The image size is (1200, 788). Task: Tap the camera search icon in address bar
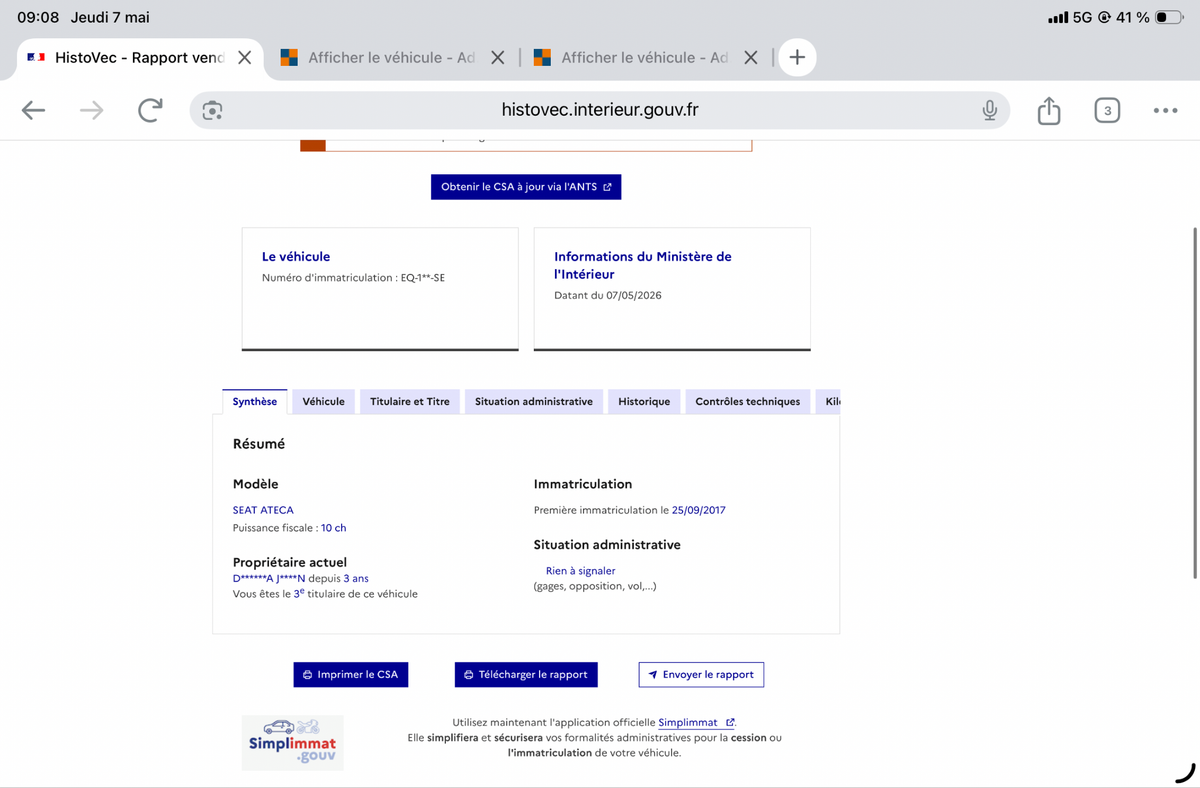tap(212, 111)
